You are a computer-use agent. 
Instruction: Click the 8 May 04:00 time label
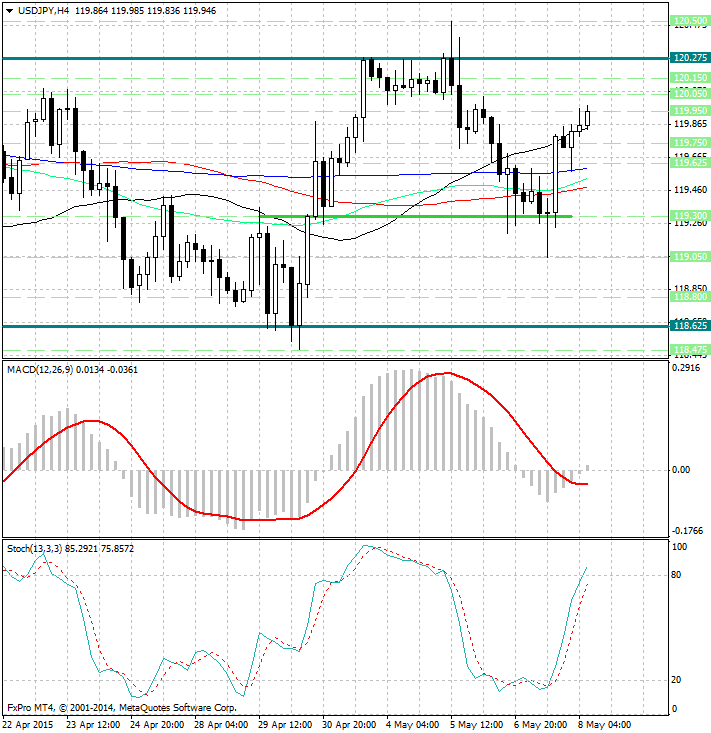[603, 724]
